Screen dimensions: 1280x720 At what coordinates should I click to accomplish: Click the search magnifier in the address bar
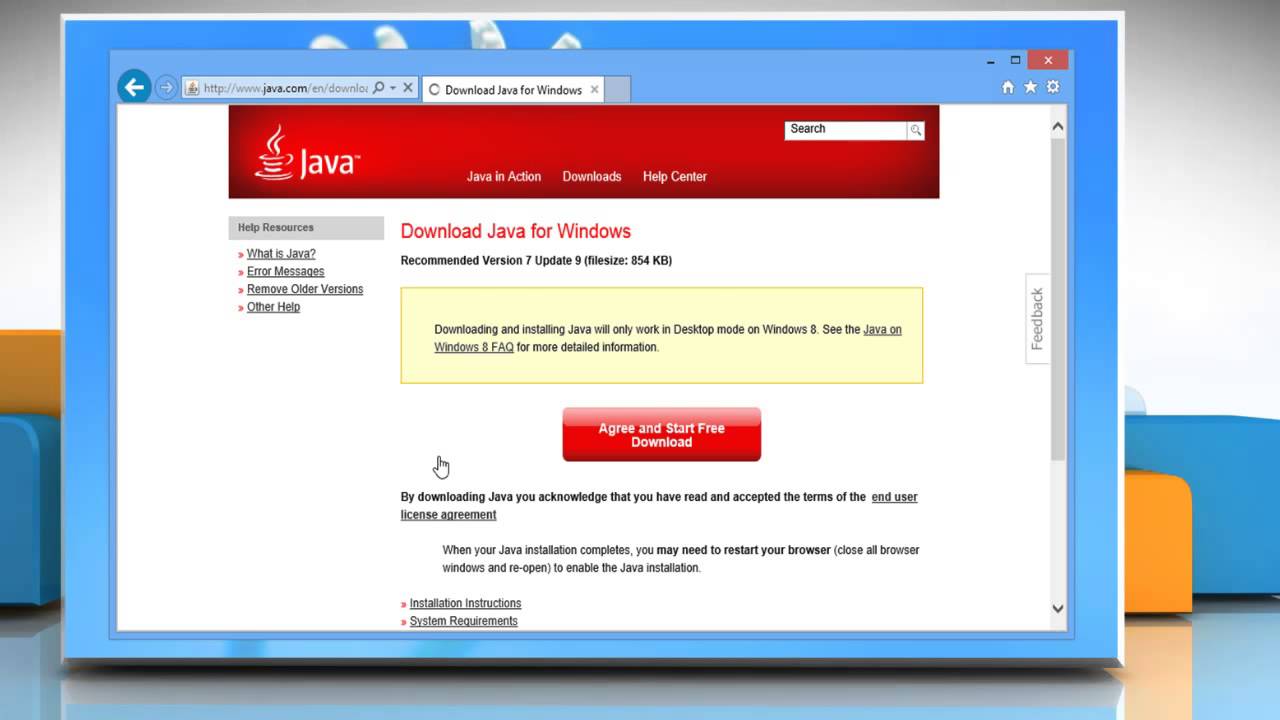point(378,88)
